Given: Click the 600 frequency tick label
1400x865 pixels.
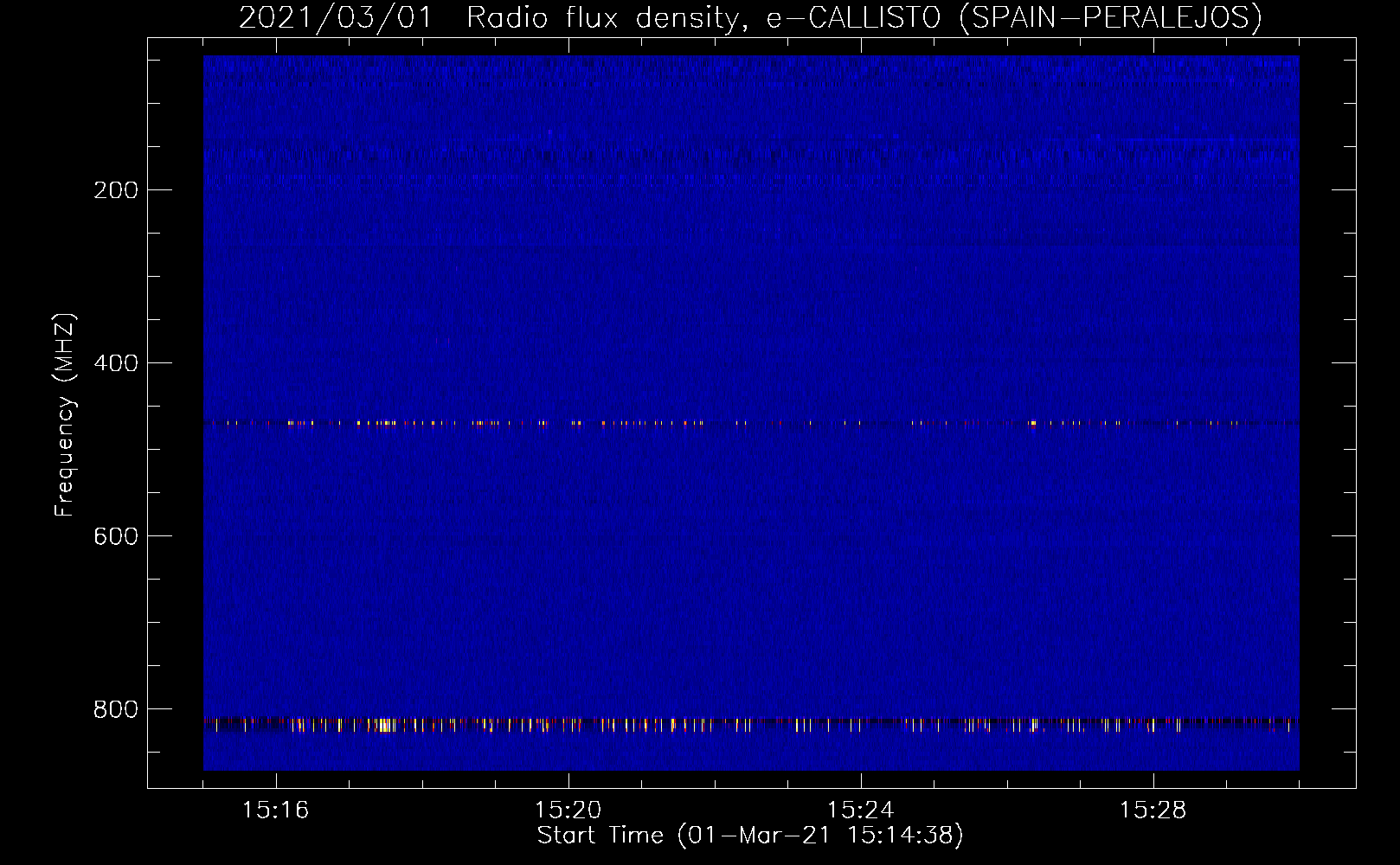Looking at the screenshot, I should (116, 536).
